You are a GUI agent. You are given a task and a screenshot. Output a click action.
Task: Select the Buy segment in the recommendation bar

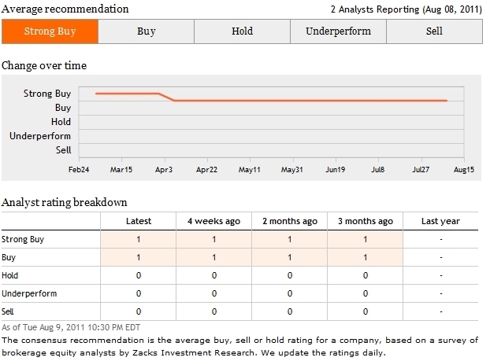click(146, 31)
